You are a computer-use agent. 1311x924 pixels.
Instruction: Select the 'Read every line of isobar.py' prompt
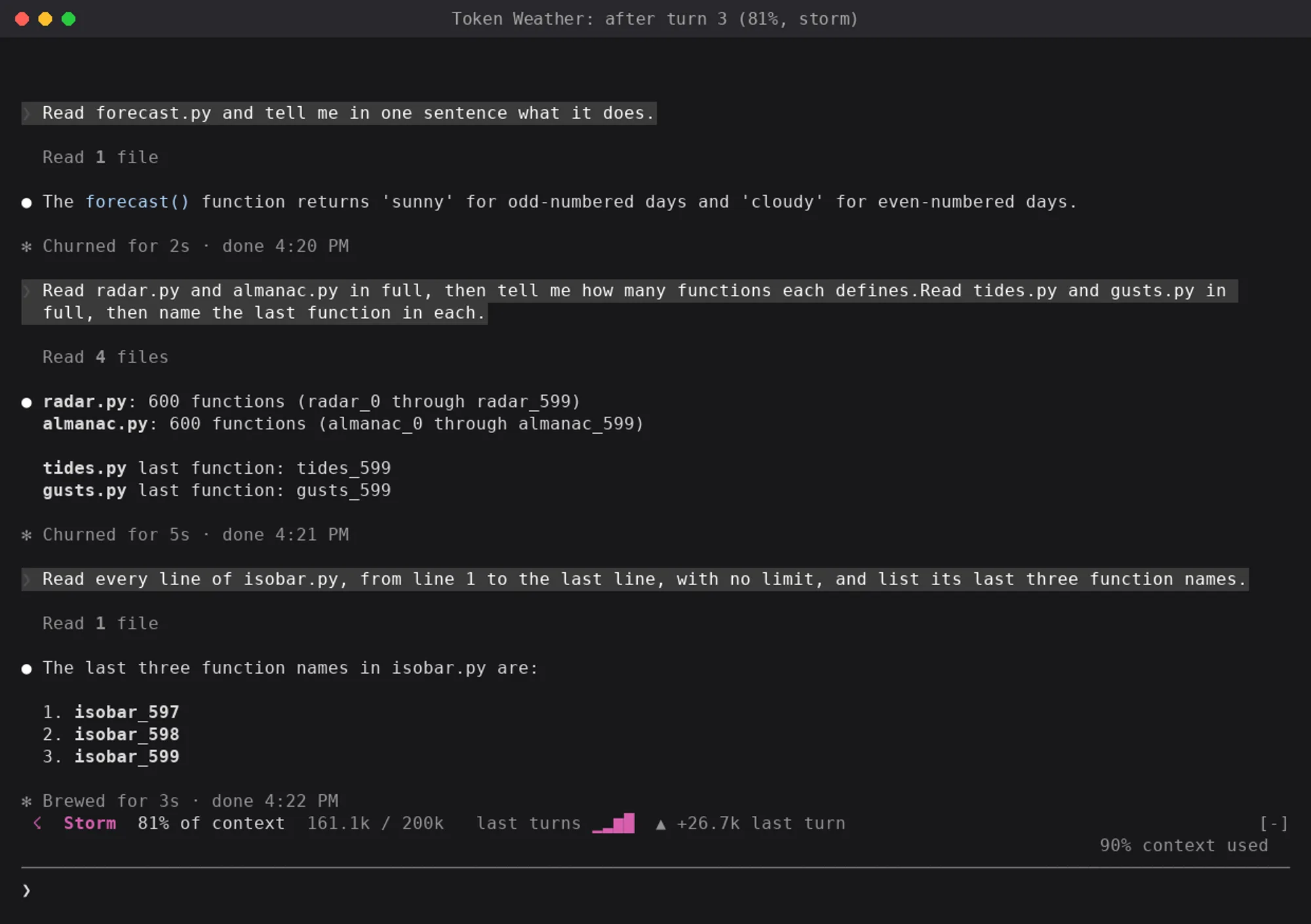coord(635,579)
